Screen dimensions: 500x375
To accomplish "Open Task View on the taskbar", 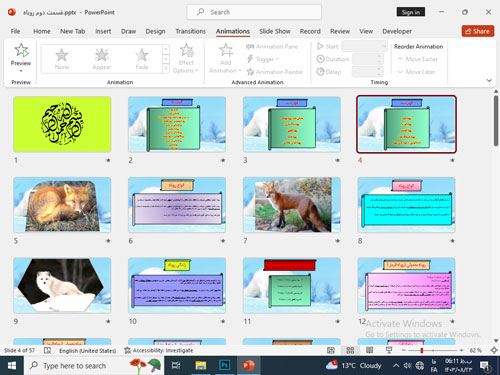I will pyautogui.click(x=176, y=366).
